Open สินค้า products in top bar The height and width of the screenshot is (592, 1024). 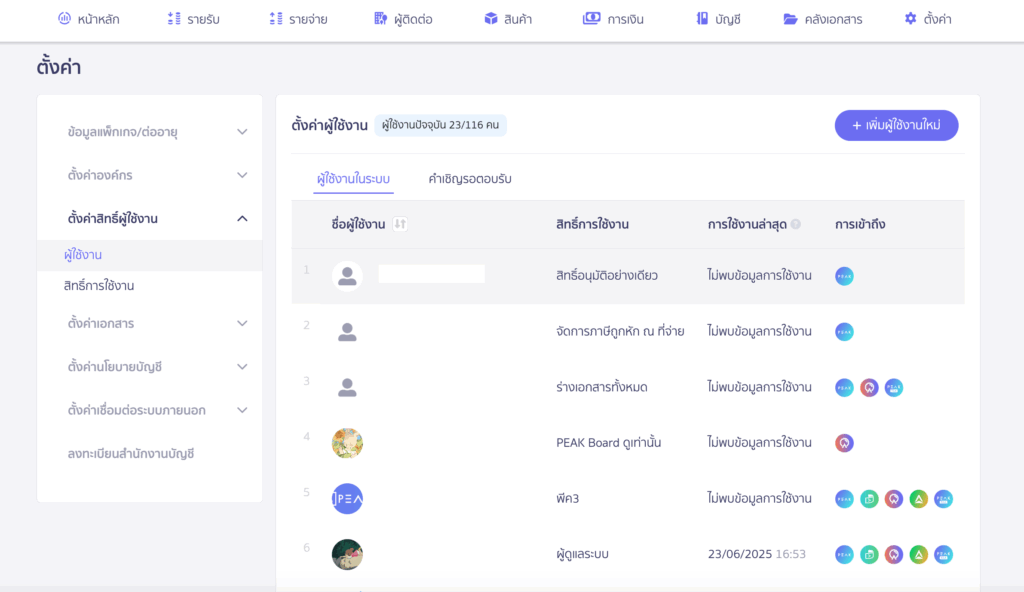(x=508, y=19)
